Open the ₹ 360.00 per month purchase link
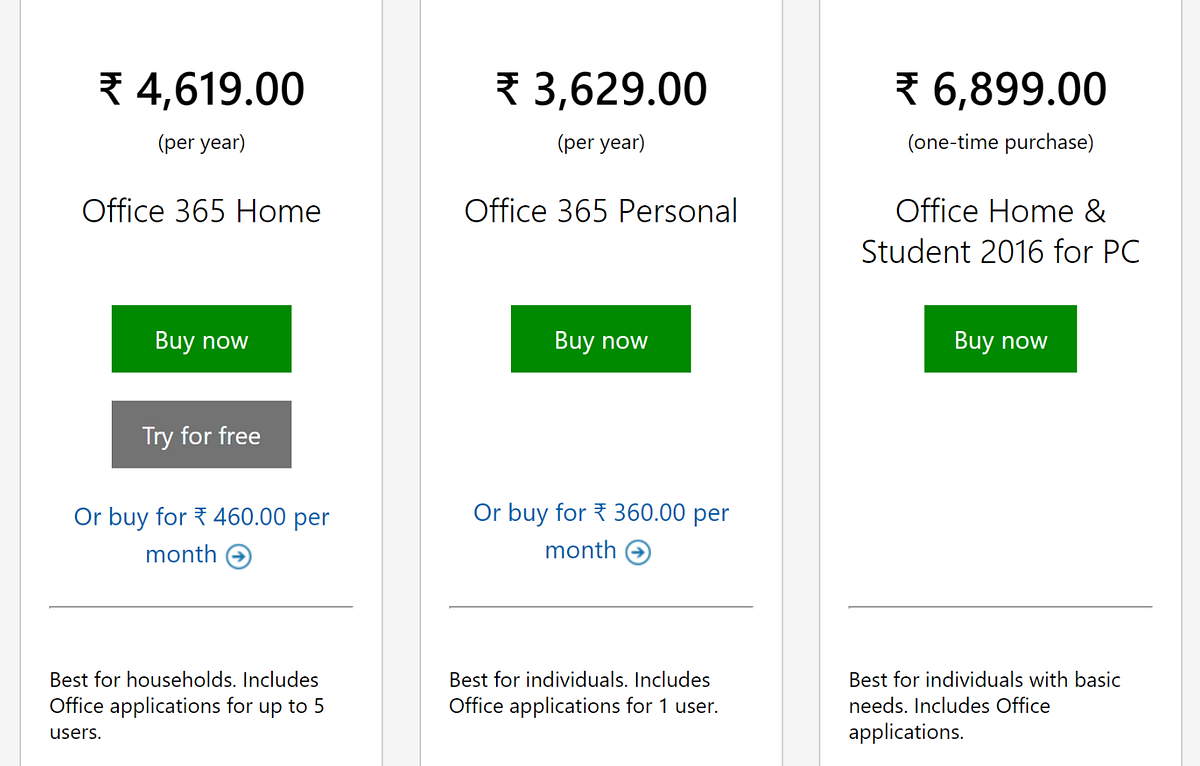This screenshot has height=766, width=1200. tap(601, 531)
